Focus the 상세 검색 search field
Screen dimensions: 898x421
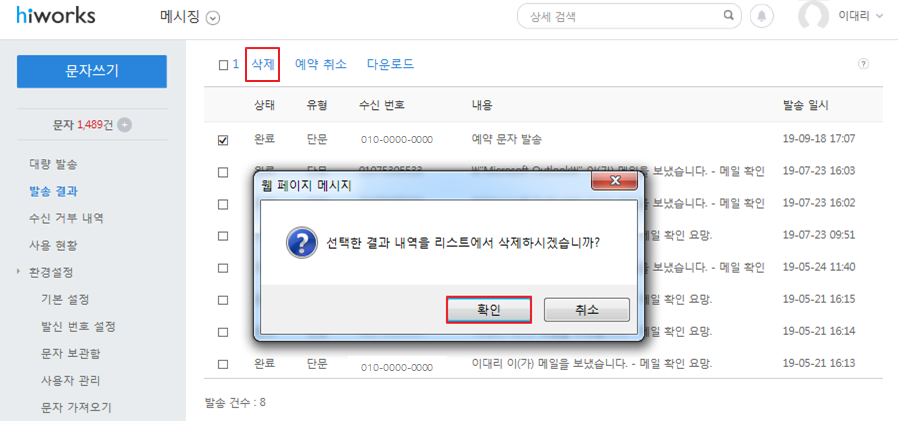click(620, 16)
